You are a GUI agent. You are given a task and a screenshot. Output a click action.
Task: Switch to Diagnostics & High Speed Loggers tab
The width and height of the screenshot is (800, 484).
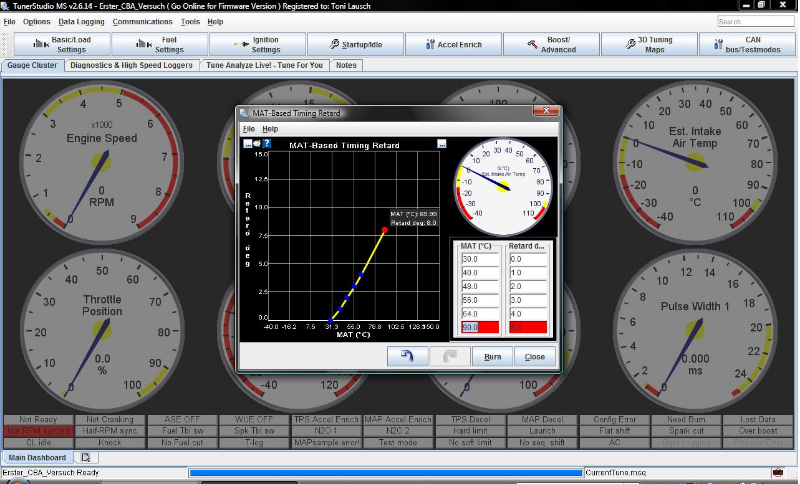tap(133, 65)
